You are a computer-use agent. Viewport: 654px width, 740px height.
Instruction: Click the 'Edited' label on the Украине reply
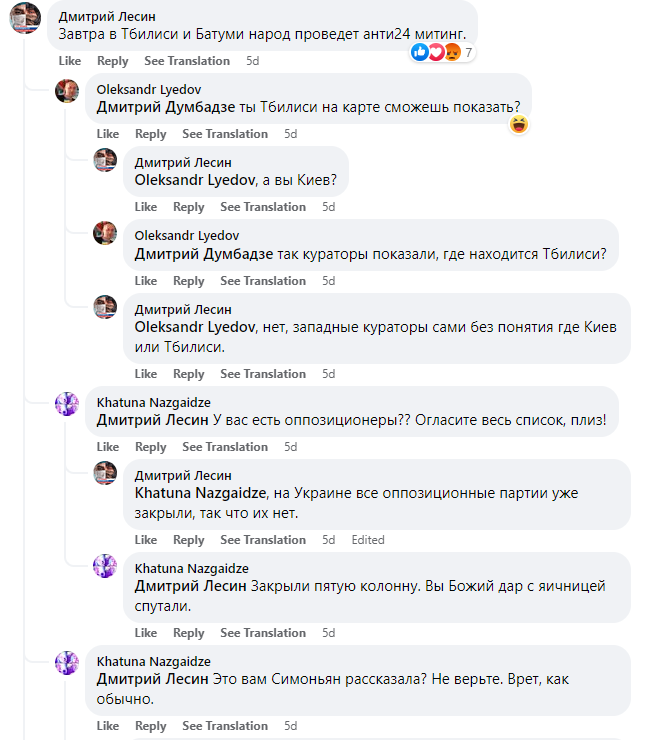pos(368,540)
